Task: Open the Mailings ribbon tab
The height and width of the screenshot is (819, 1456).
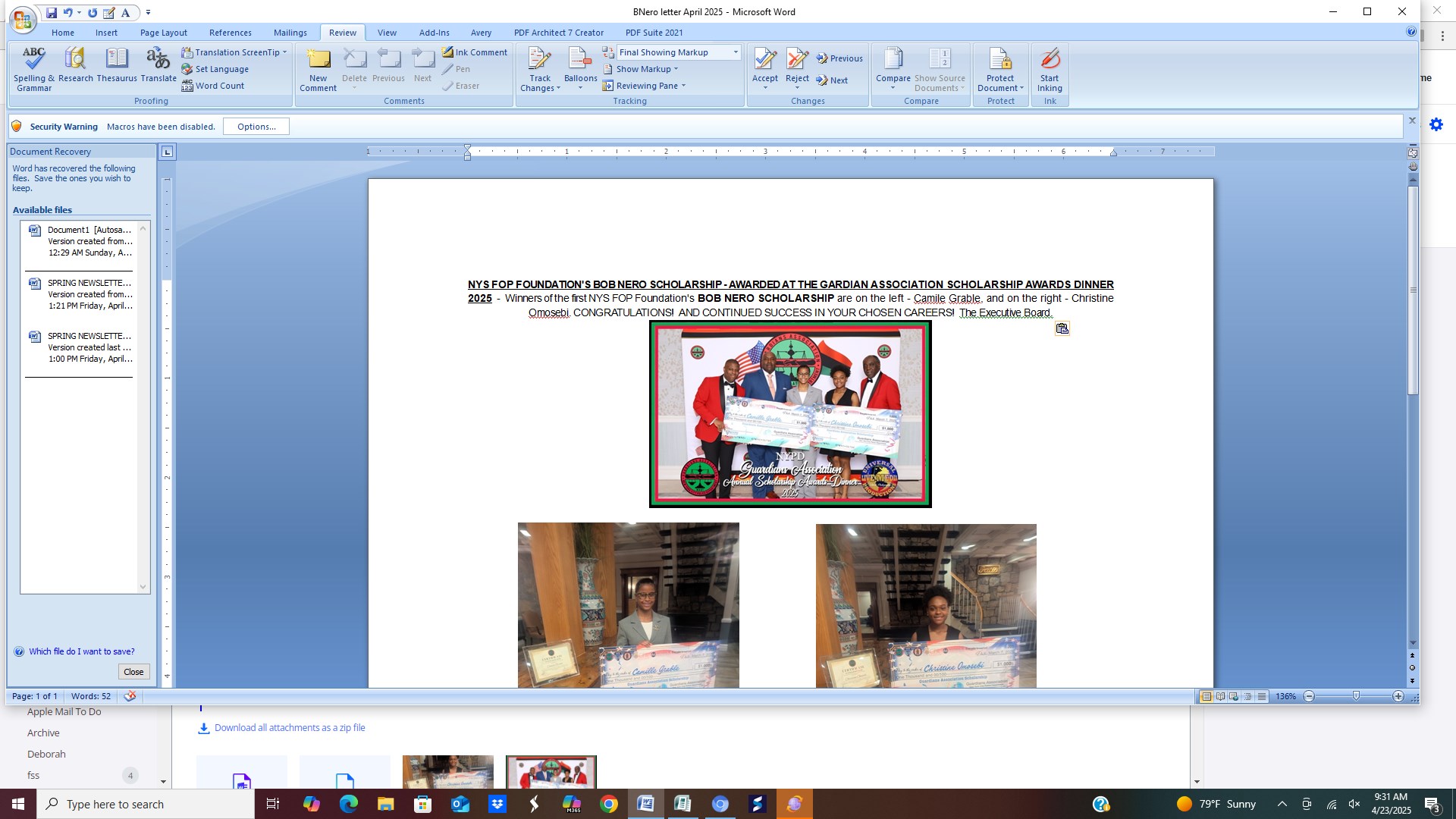Action: click(290, 33)
